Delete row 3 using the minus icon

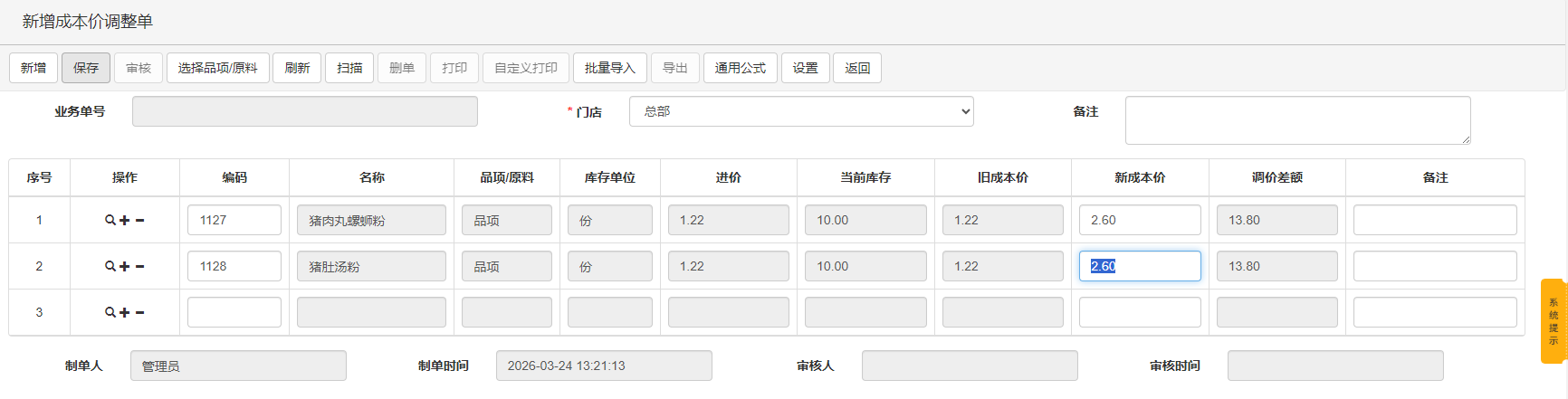[139, 312]
